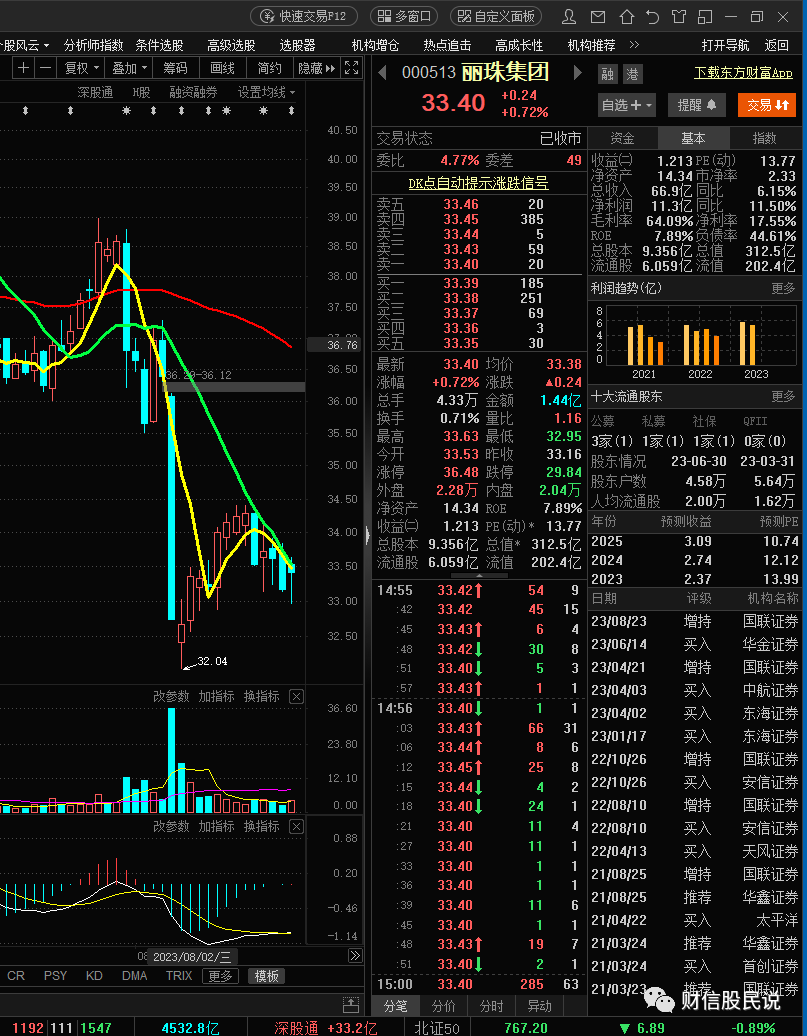Open 多窗口 multi-window view
Viewport: 807px width, 1036px height.
[x=404, y=16]
